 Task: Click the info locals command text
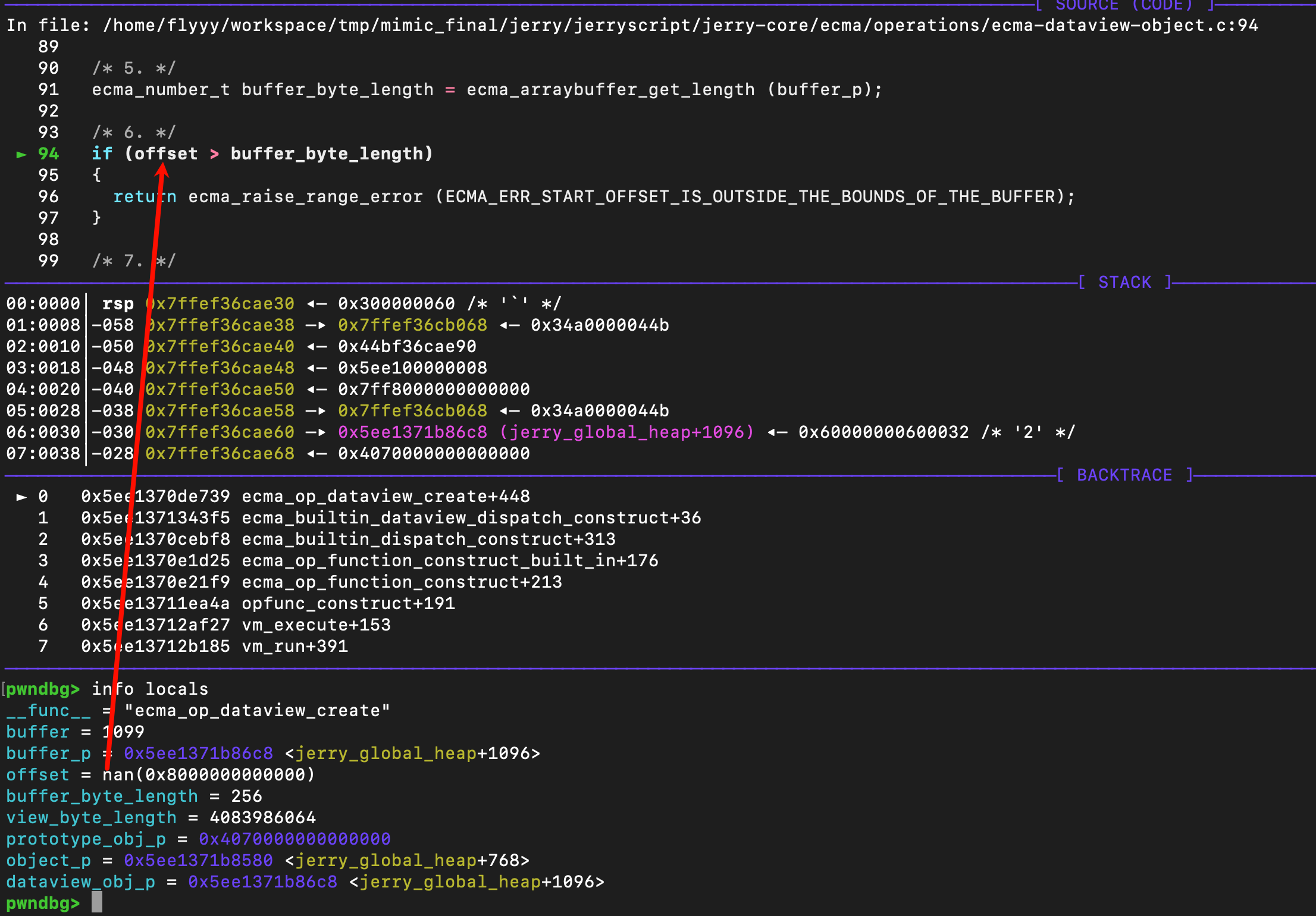(x=150, y=689)
